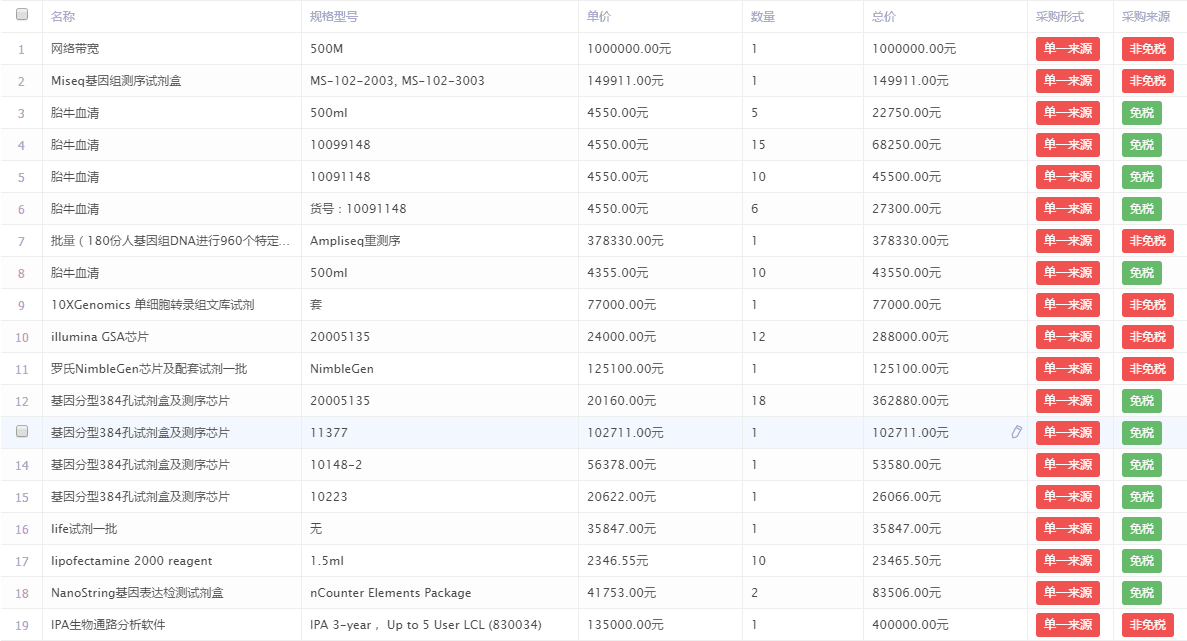Click 单一来源 in the 10148-2 row
Image resolution: width=1187 pixels, height=641 pixels.
(x=1067, y=465)
